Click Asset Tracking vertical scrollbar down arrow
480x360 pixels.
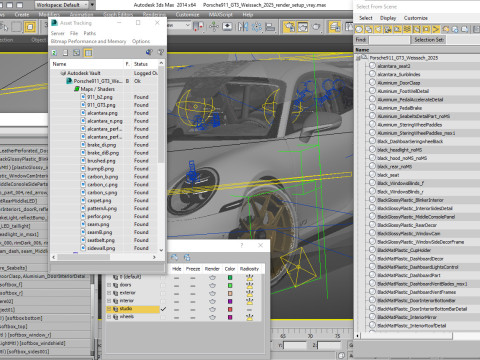click(x=161, y=250)
